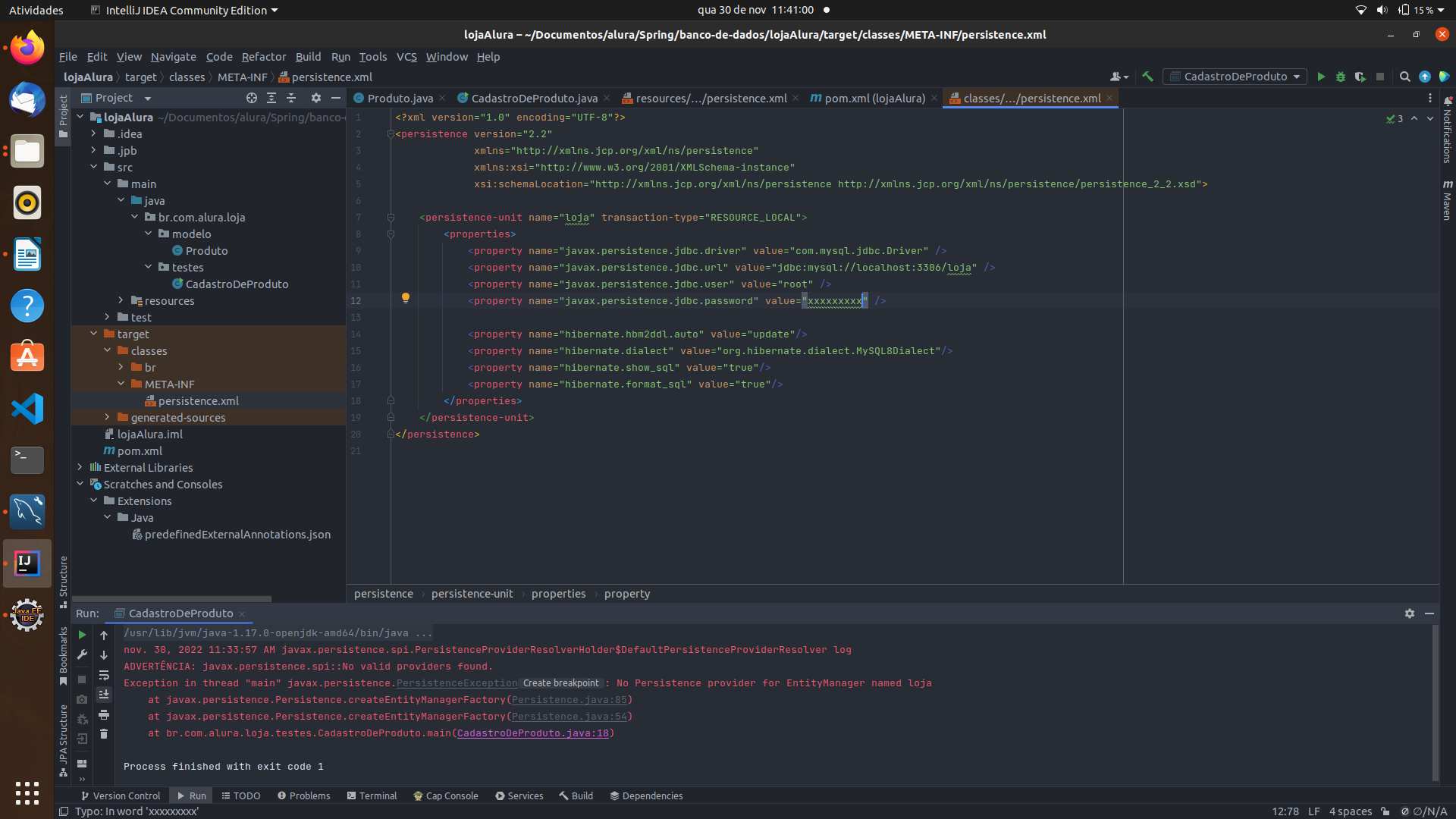This screenshot has height=819, width=1456.
Task: Expand all in Project panel toolbar
Action: coord(271,98)
